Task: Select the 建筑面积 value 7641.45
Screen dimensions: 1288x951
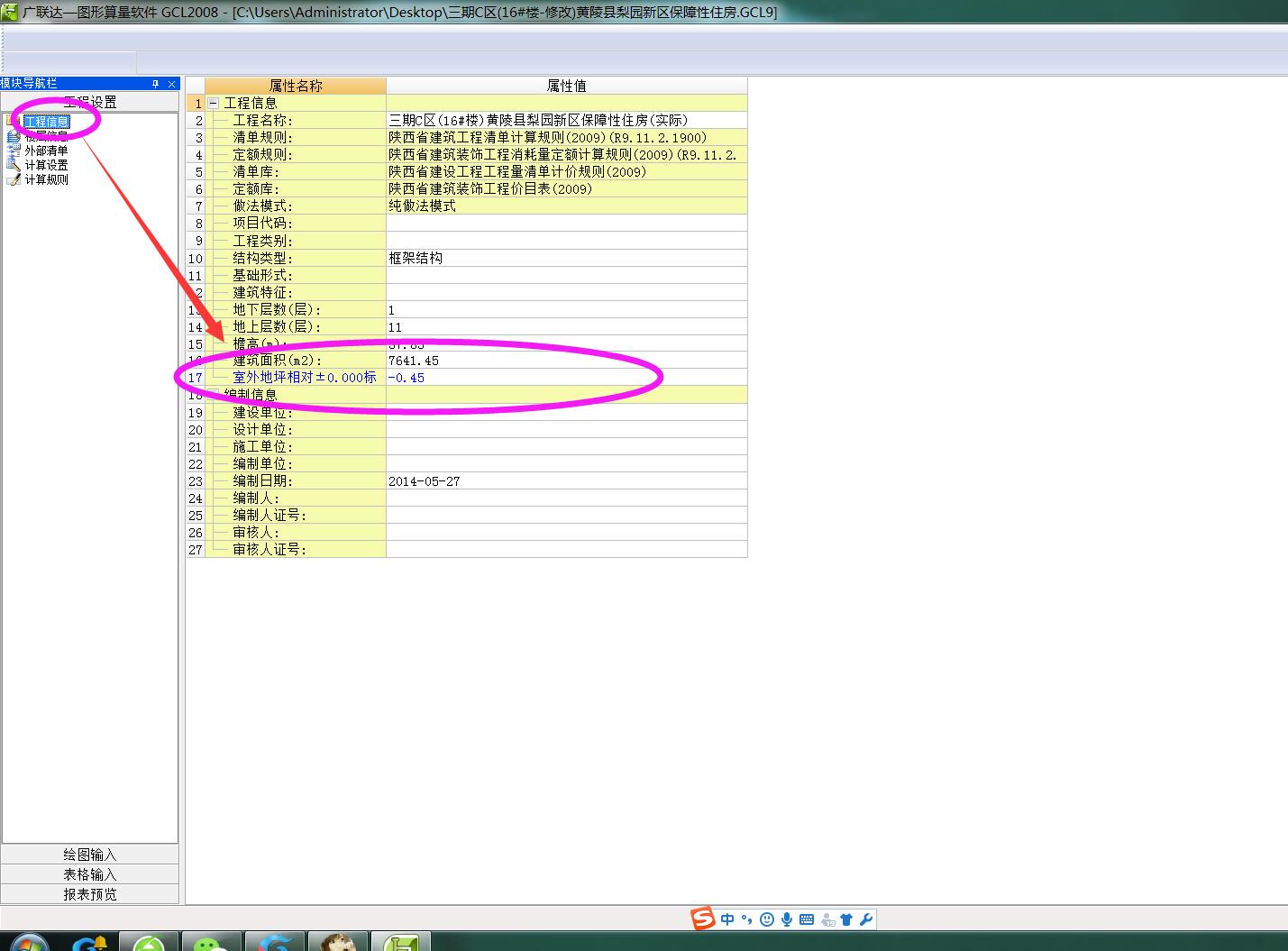Action: coord(567,361)
